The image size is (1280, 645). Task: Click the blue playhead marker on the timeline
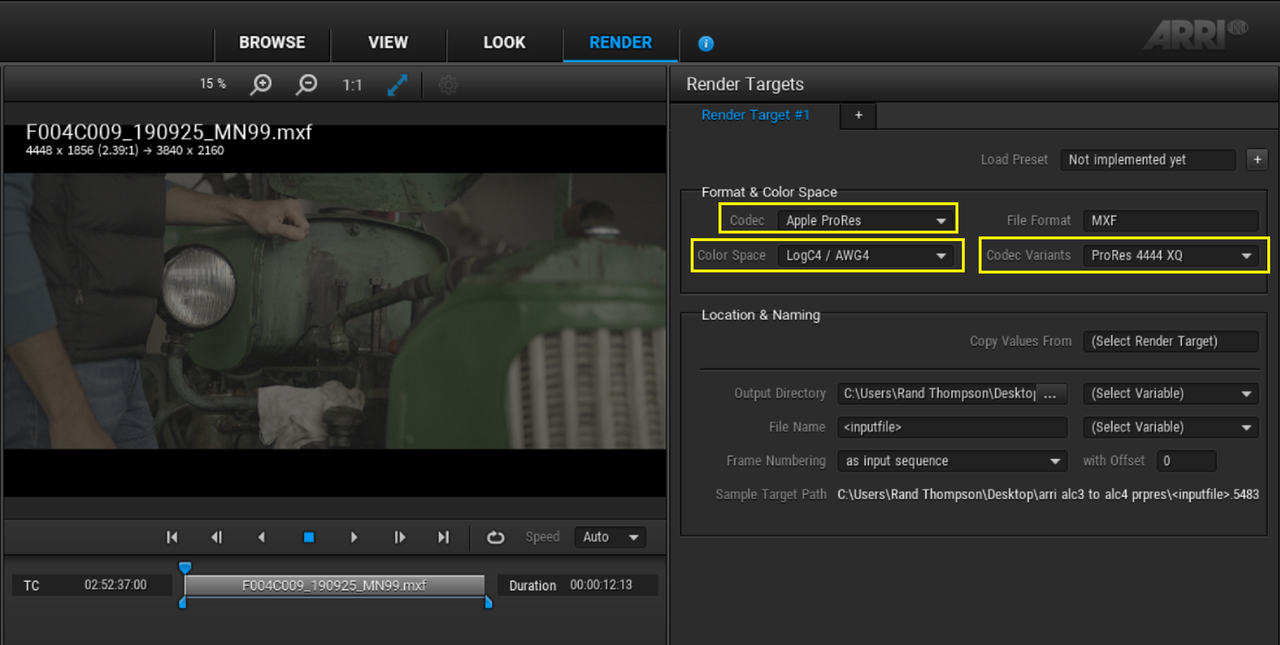pos(185,568)
